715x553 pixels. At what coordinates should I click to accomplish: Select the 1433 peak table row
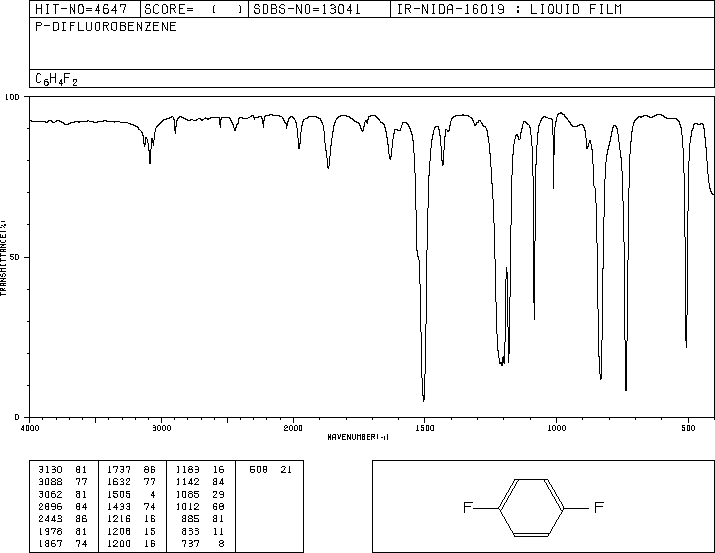point(131,506)
